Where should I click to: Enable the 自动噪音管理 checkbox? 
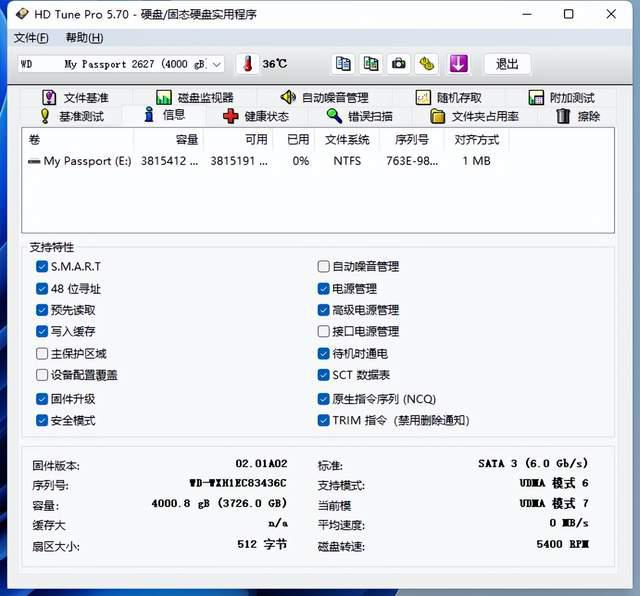[x=323, y=267]
